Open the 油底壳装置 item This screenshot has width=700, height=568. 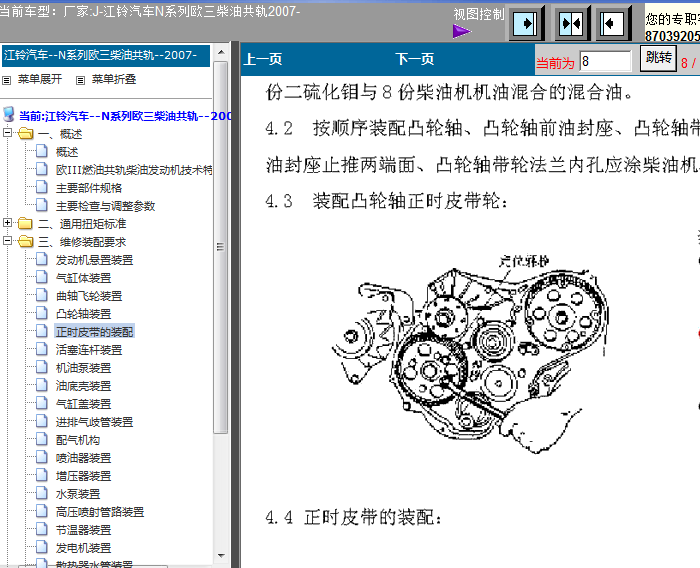point(83,386)
